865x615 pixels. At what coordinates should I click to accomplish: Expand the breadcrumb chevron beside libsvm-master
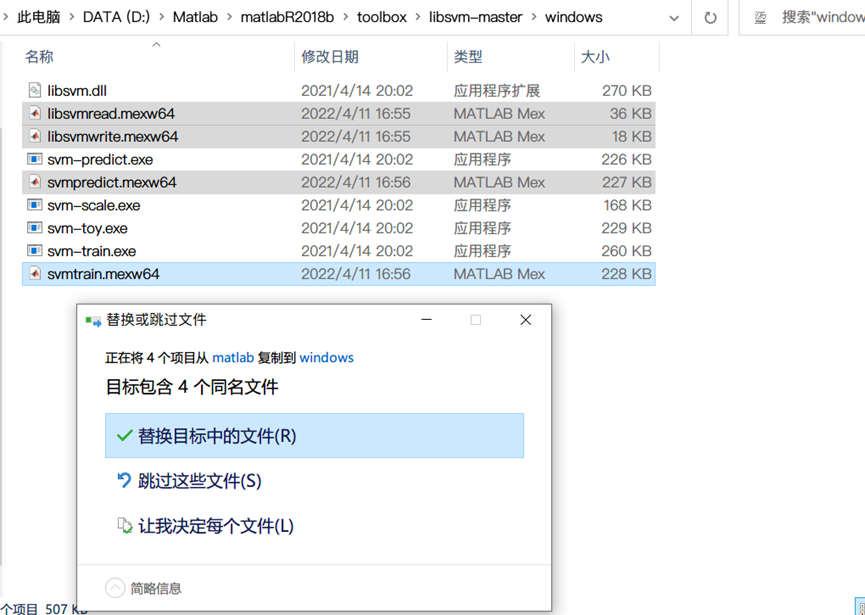[x=532, y=17]
